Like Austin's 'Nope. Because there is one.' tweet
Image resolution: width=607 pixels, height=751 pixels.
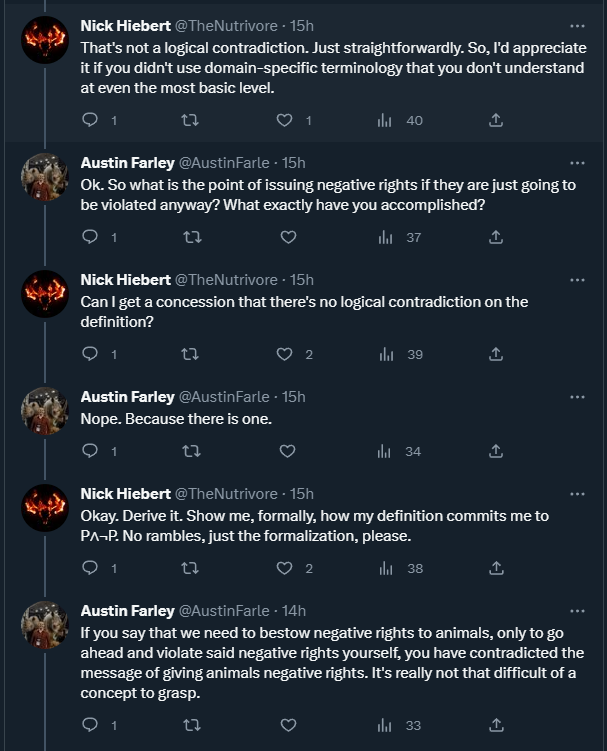point(287,451)
